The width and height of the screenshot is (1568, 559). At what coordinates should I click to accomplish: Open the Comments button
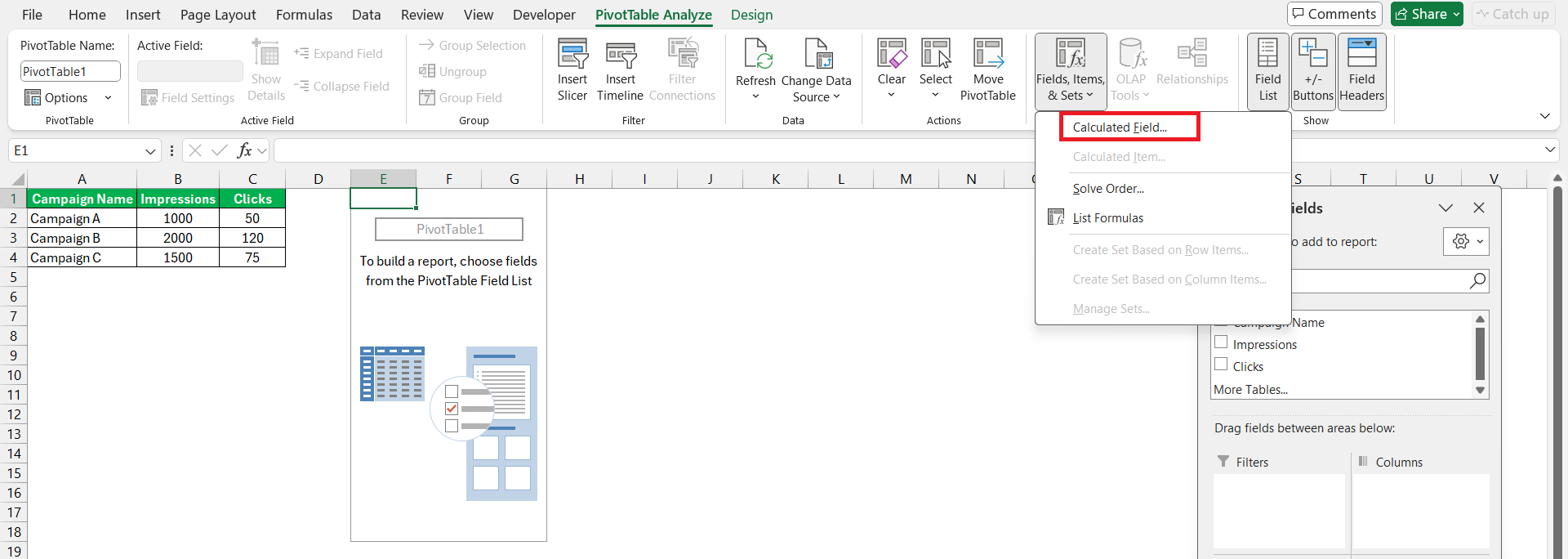coord(1334,14)
